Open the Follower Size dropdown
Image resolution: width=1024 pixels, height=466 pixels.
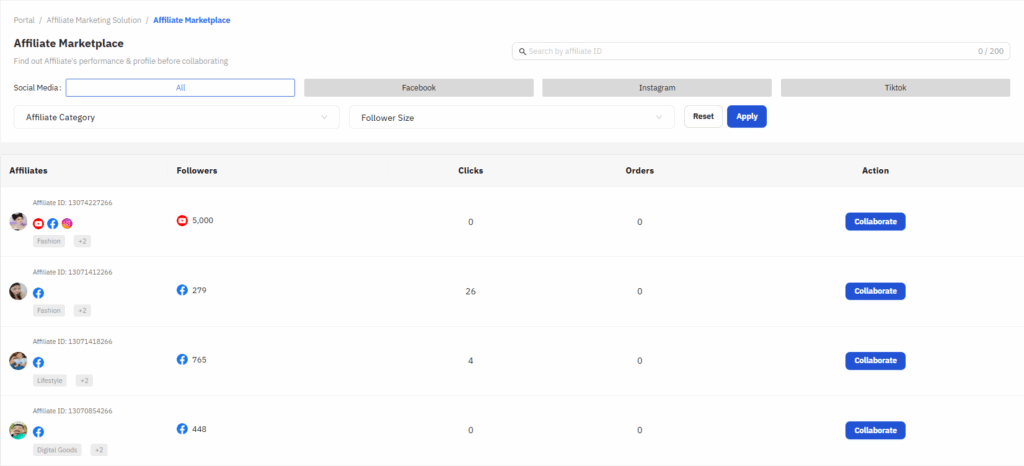511,117
